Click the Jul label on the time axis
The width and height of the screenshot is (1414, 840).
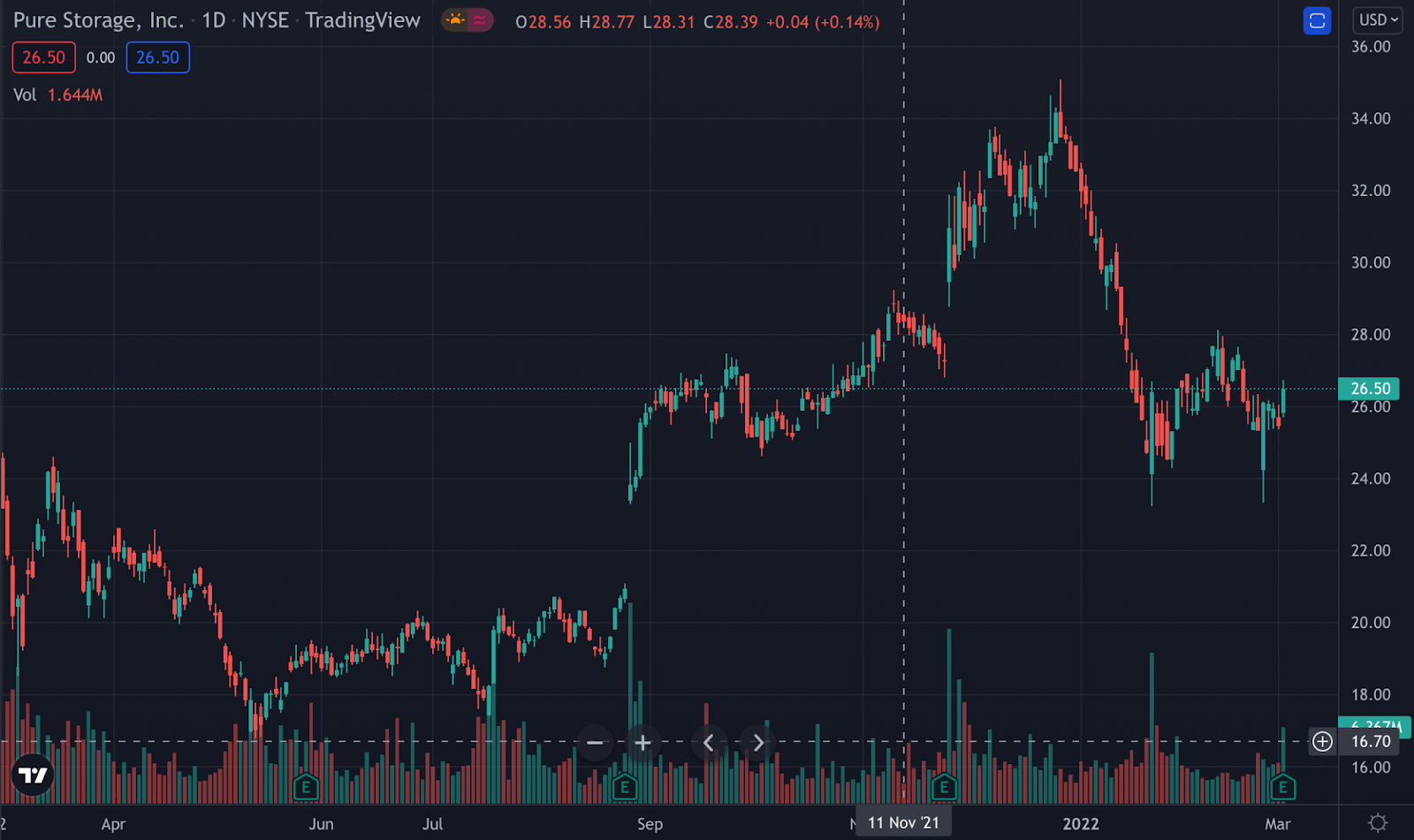[x=432, y=824]
